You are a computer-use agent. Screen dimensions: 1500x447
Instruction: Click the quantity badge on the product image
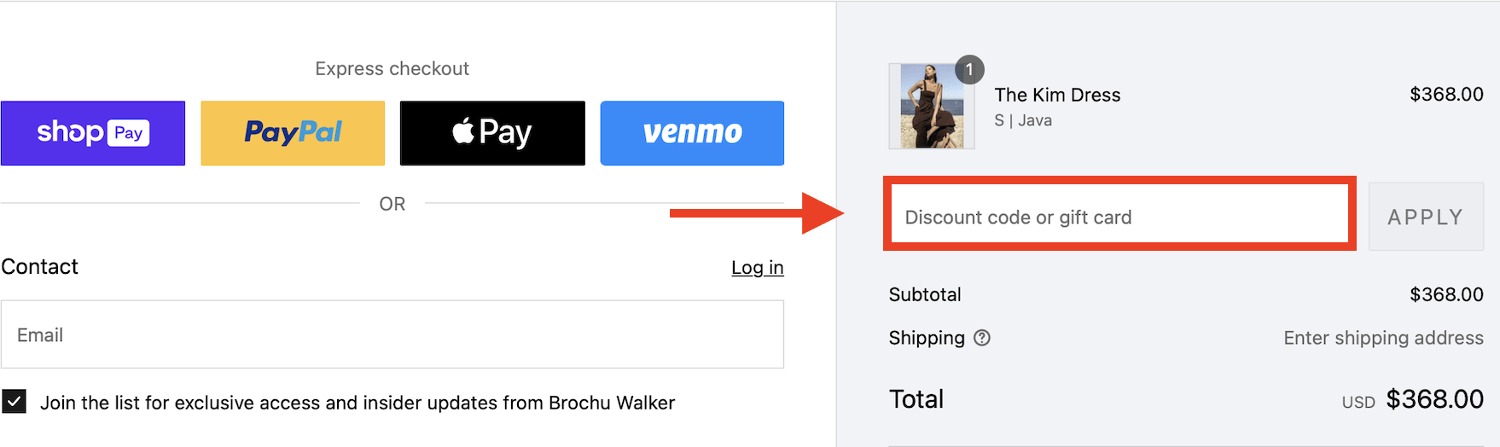(x=969, y=70)
